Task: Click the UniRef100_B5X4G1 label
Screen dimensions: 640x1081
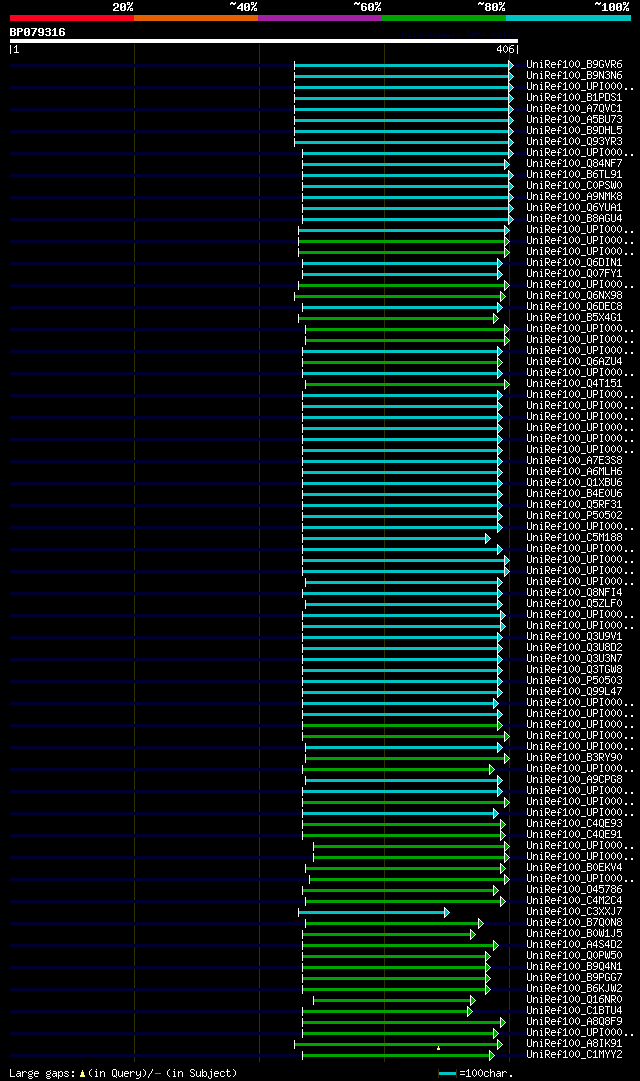Action: (574, 319)
